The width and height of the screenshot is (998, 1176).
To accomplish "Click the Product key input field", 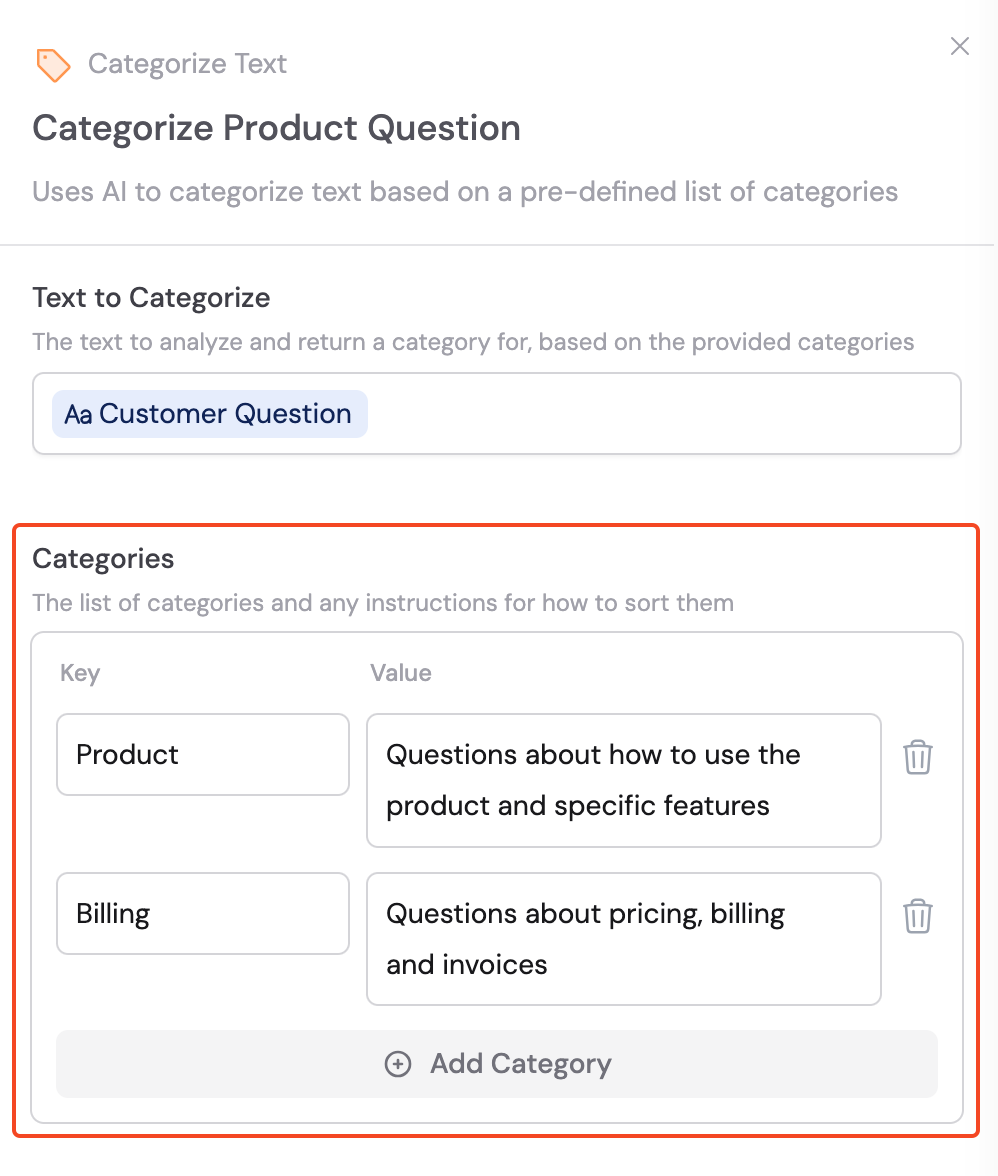I will click(x=202, y=754).
